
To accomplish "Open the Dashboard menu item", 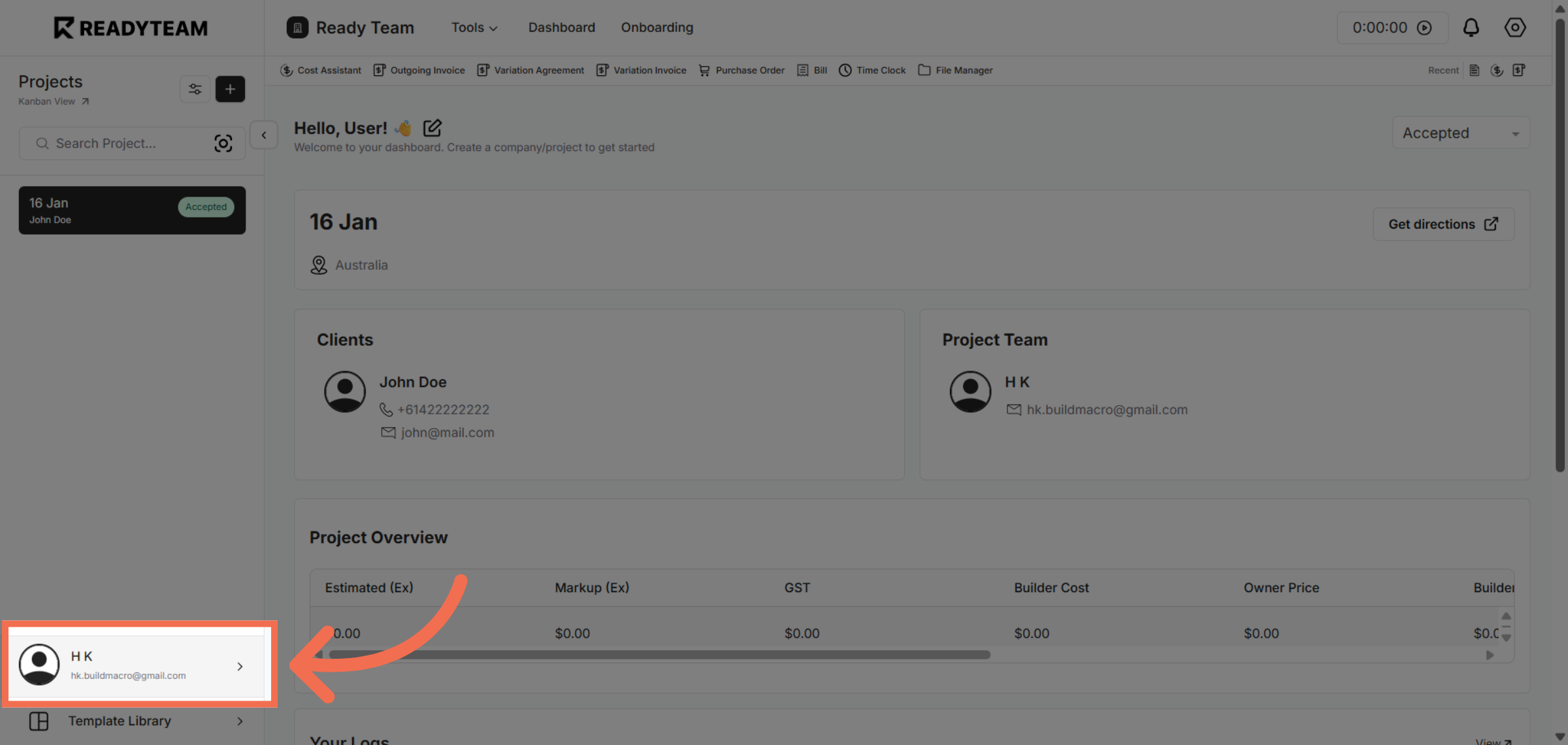I will point(561,27).
